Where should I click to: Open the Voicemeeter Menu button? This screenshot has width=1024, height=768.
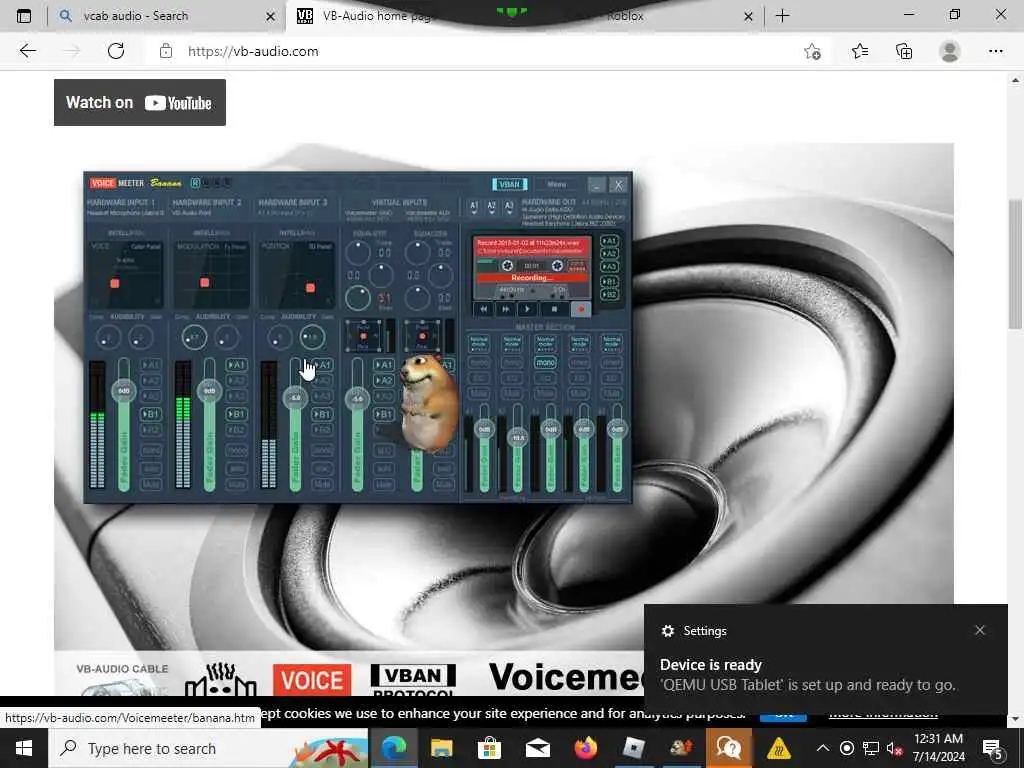(x=557, y=184)
